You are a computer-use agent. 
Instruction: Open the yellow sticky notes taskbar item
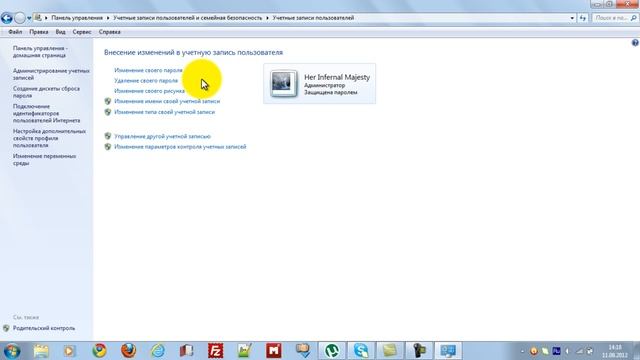coord(390,351)
